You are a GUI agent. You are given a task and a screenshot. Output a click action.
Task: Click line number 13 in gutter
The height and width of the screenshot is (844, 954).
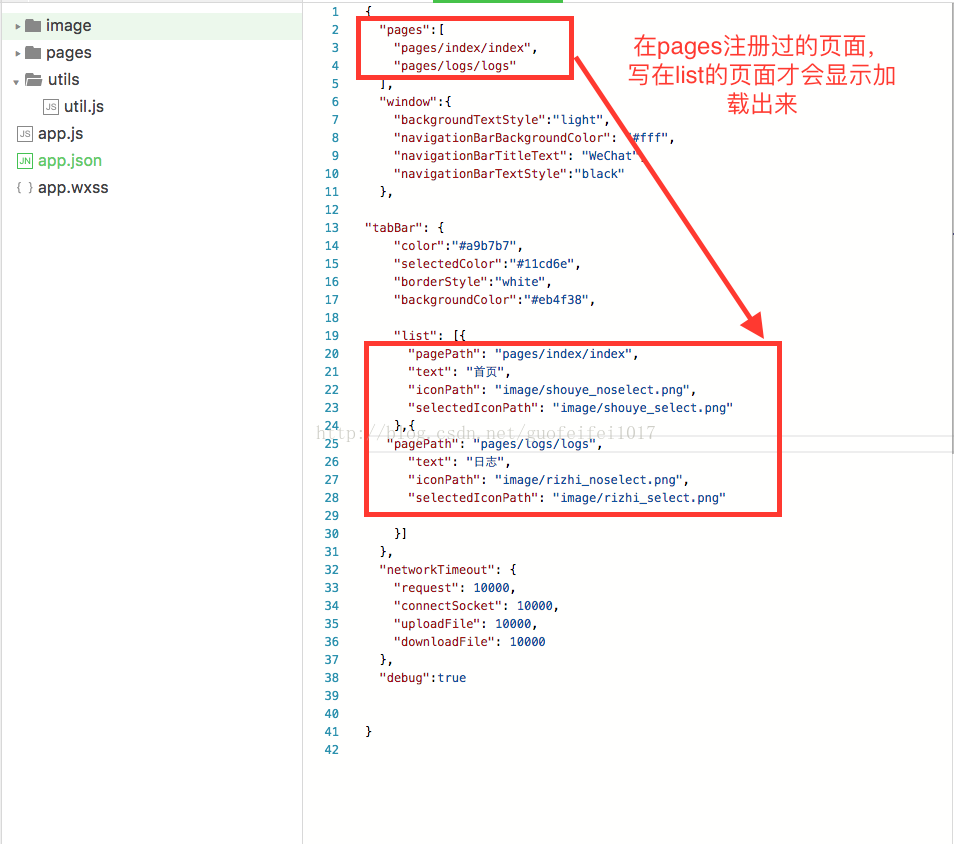pos(332,228)
